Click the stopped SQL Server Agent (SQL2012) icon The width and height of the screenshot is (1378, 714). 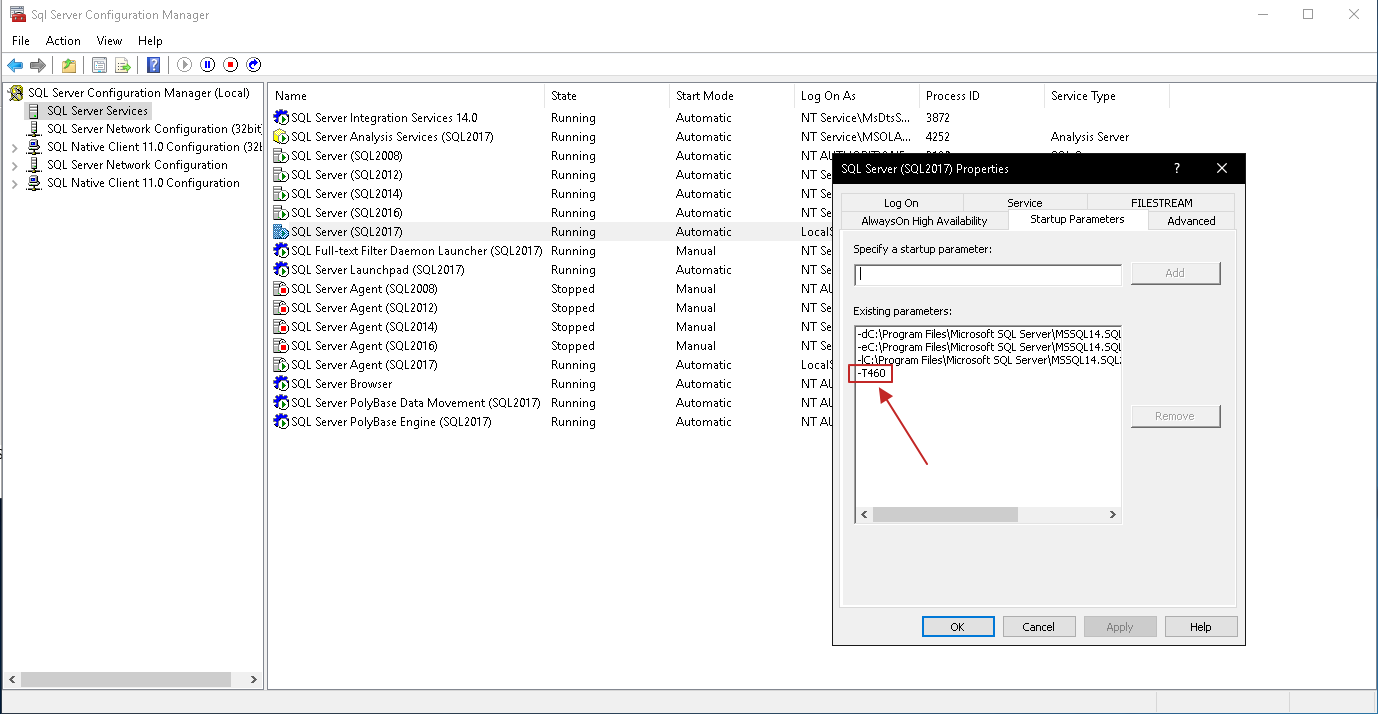tap(281, 308)
